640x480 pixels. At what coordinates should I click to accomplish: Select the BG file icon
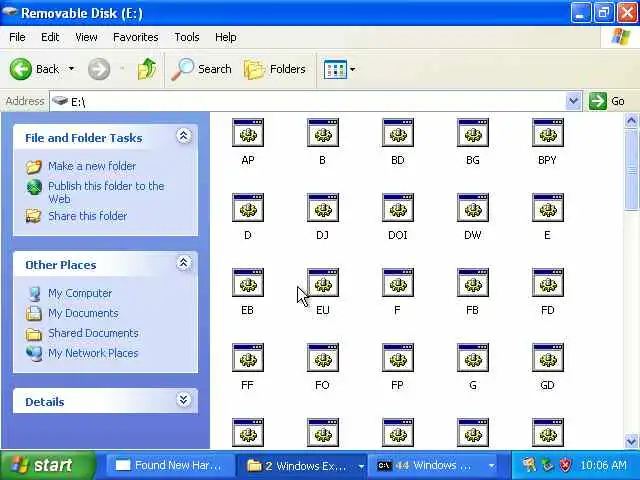[x=473, y=133]
